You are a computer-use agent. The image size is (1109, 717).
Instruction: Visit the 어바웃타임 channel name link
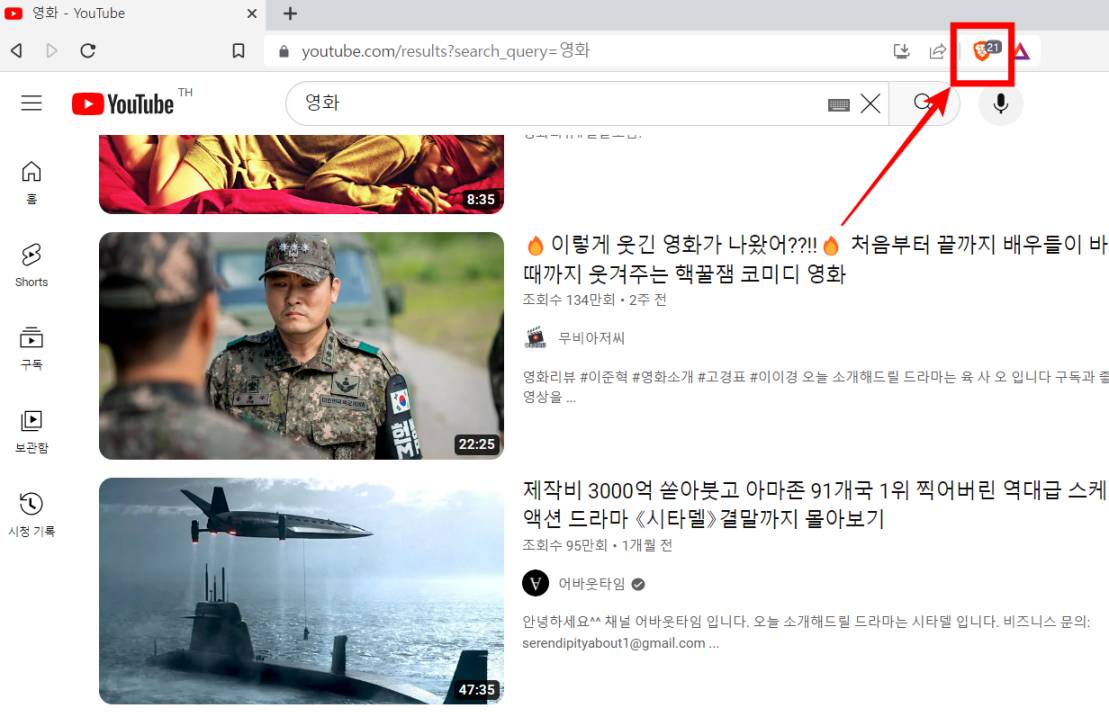click(591, 583)
